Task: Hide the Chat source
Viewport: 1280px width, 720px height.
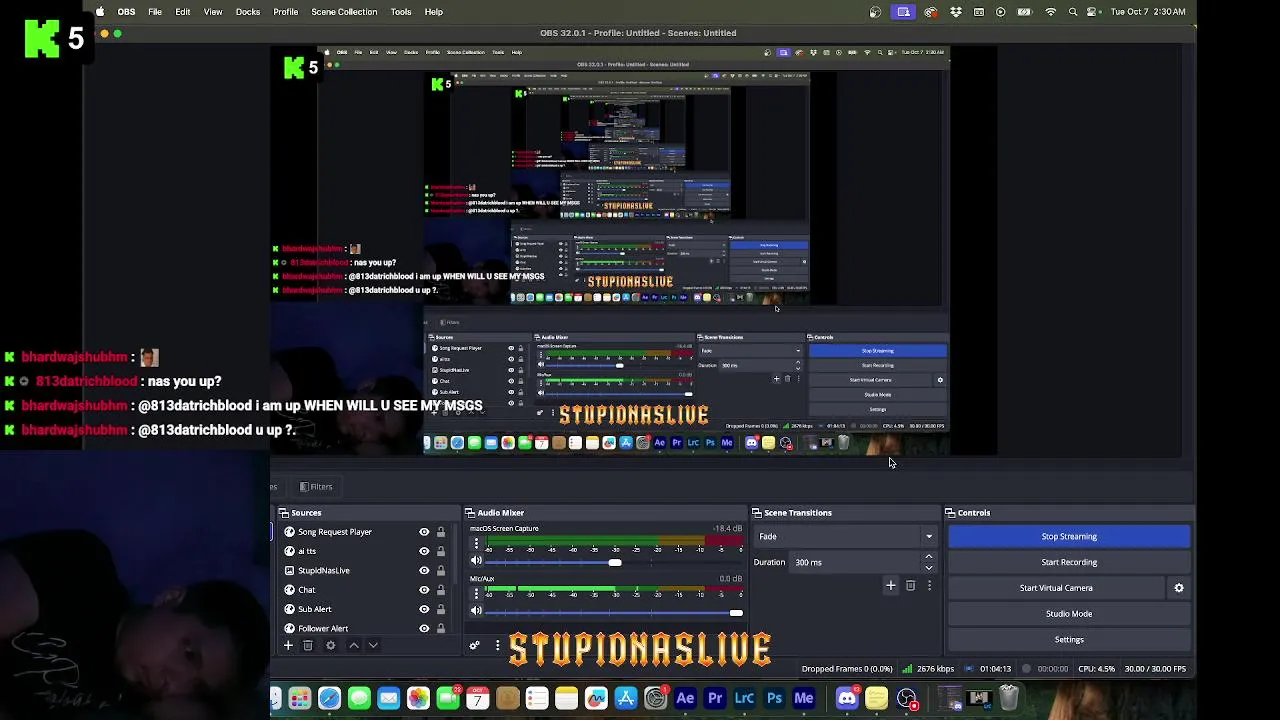Action: pos(424,590)
